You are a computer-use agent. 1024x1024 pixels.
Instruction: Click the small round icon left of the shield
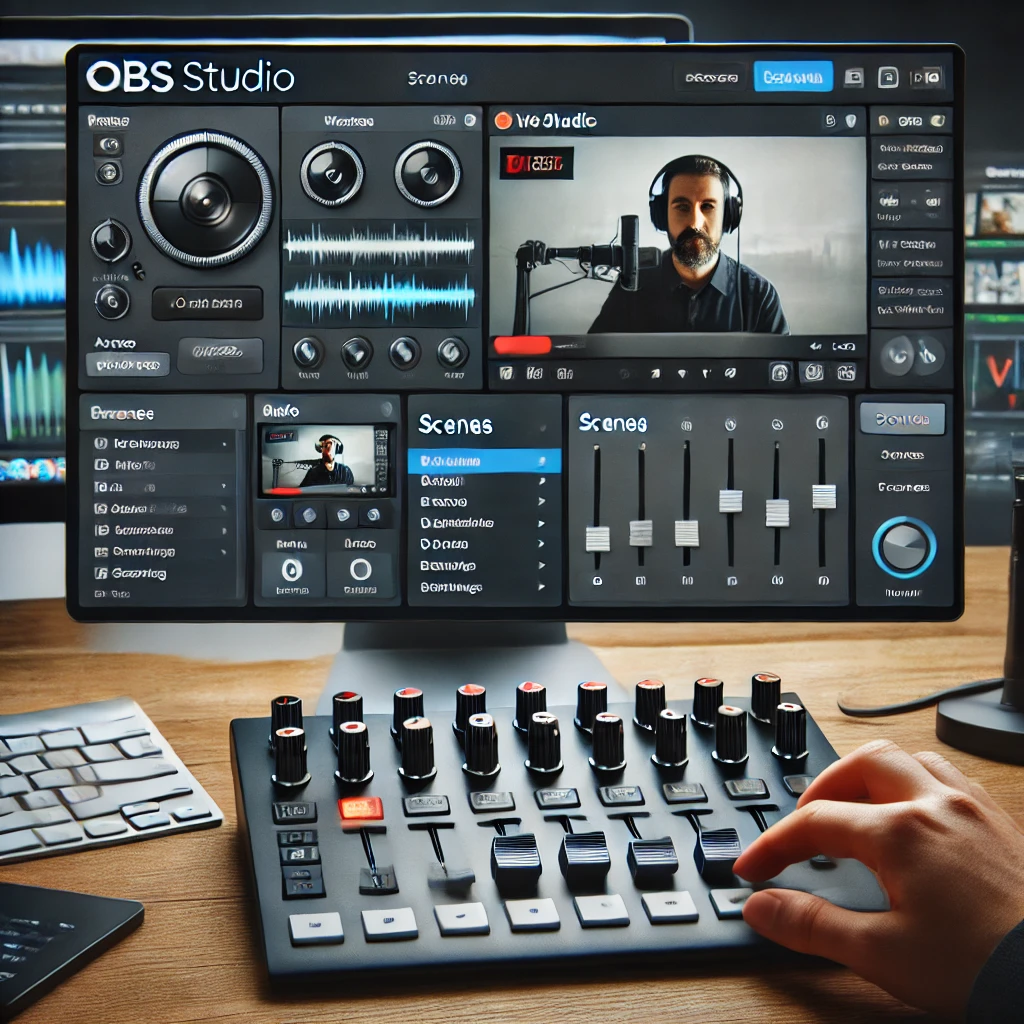[x=830, y=121]
